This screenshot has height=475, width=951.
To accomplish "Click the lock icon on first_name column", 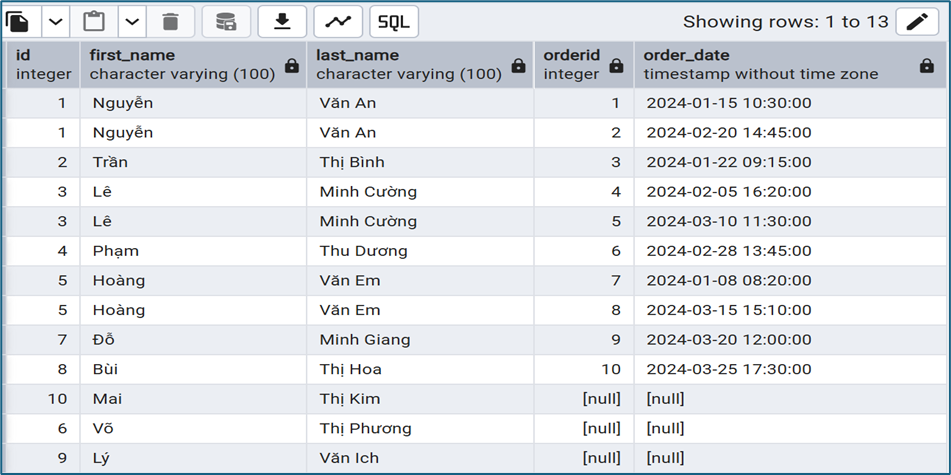I will 292,66.
